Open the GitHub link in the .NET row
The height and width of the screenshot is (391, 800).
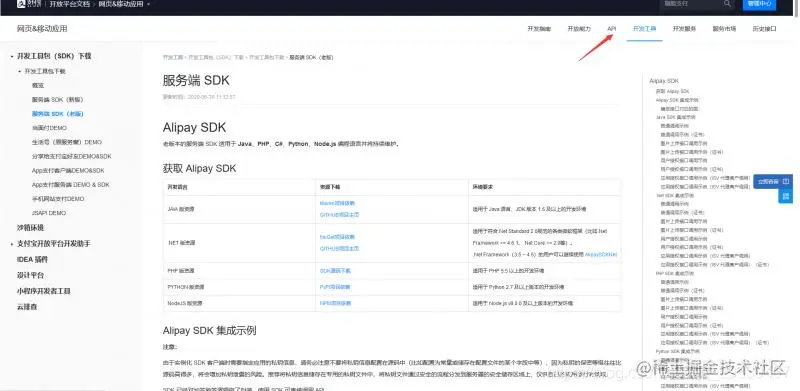339,249
